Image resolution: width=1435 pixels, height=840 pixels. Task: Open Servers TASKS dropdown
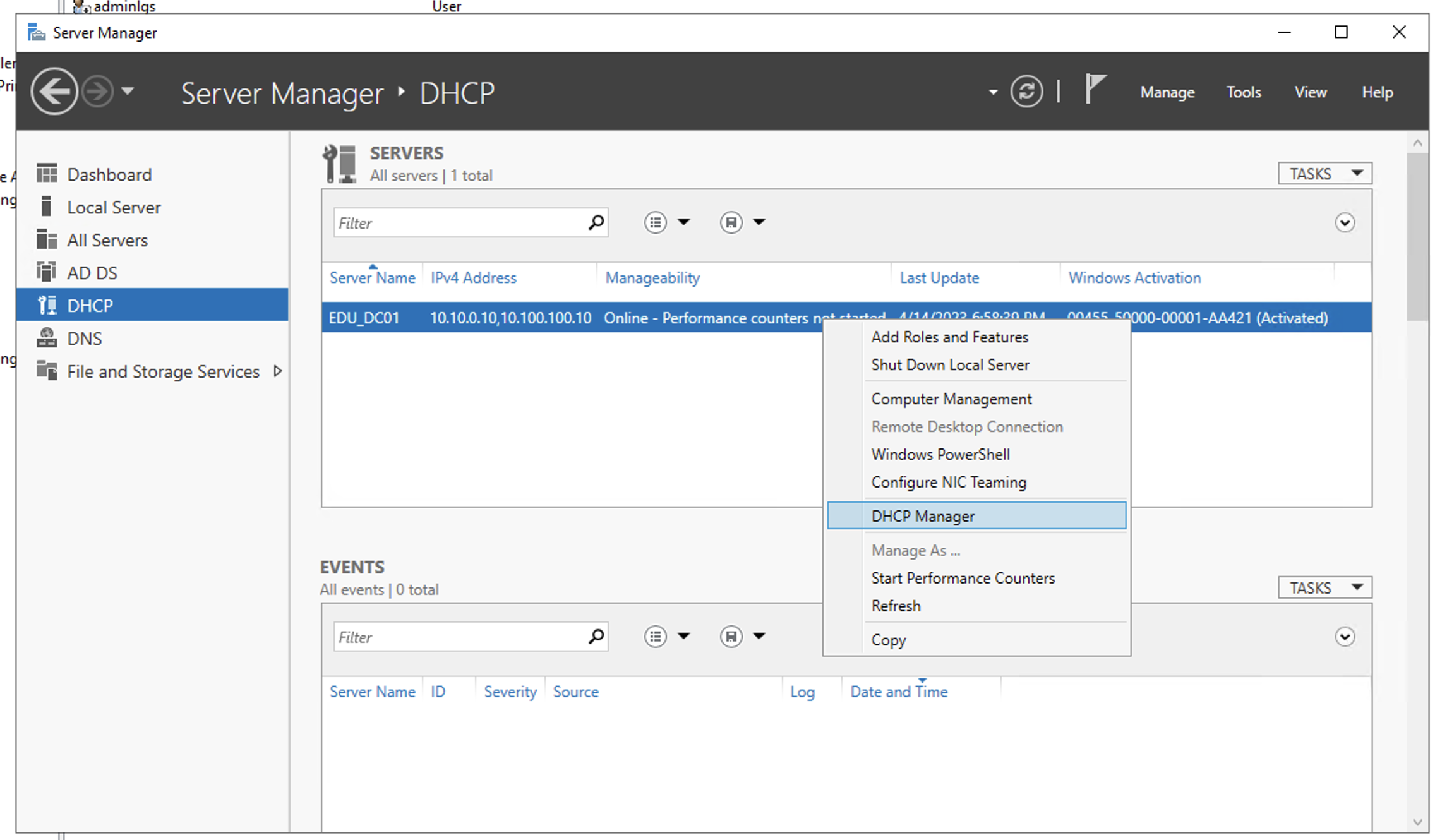tap(1324, 173)
